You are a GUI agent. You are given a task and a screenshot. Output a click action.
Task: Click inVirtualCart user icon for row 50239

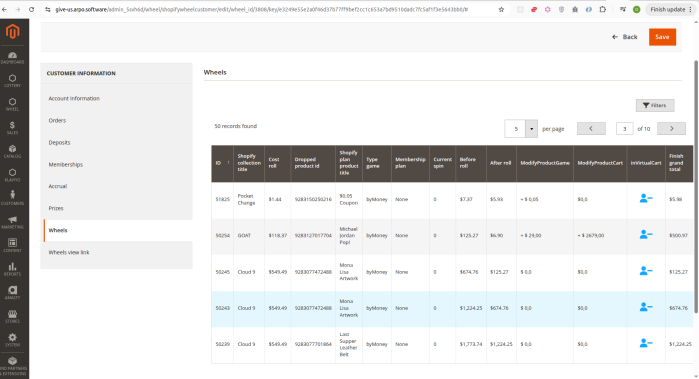[x=646, y=343]
